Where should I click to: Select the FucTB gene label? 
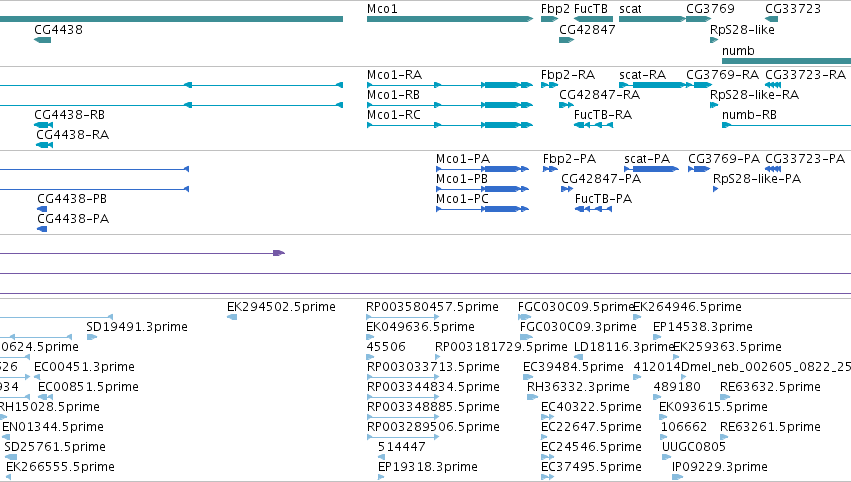coord(591,9)
